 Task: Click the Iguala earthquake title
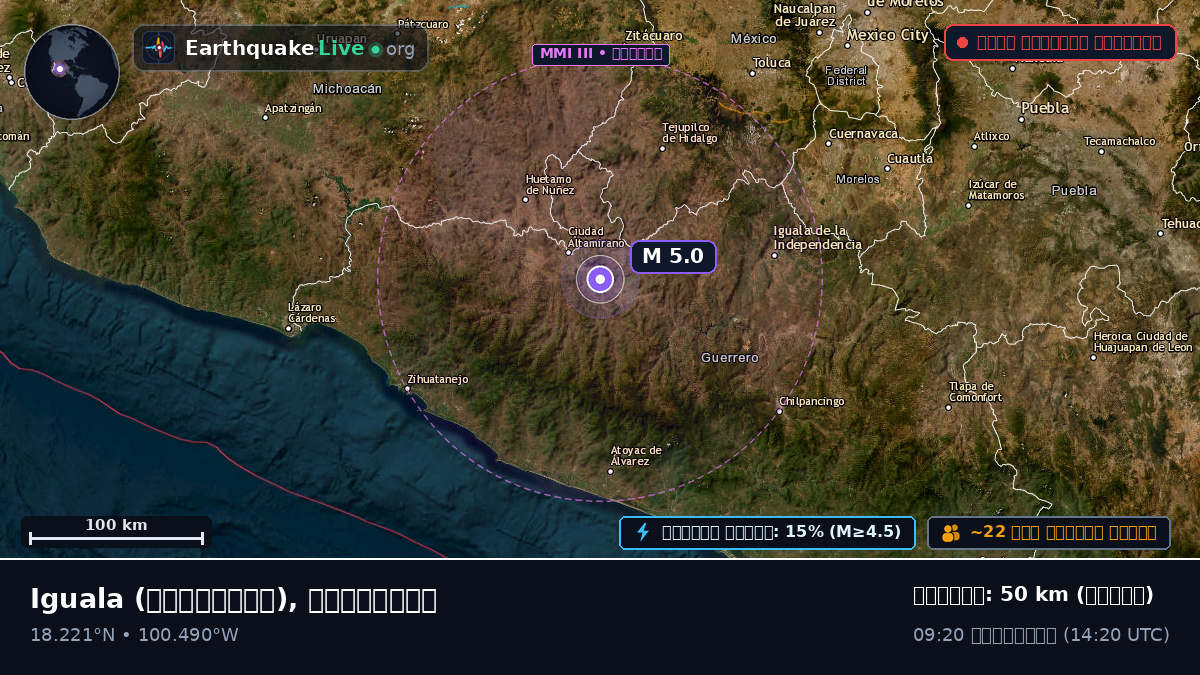click(233, 599)
